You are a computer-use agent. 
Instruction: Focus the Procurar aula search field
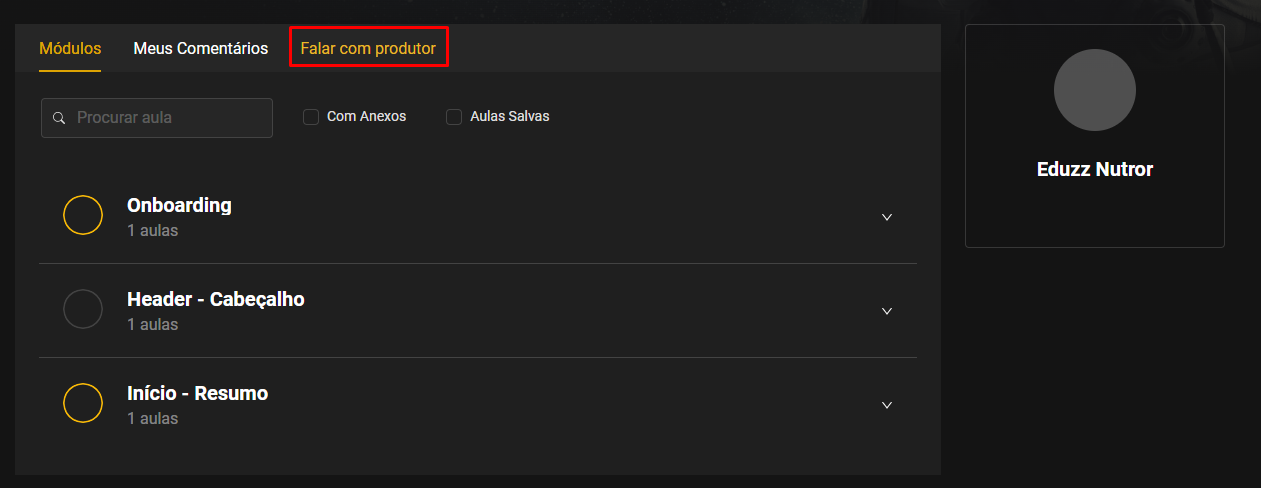pyautogui.click(x=157, y=118)
